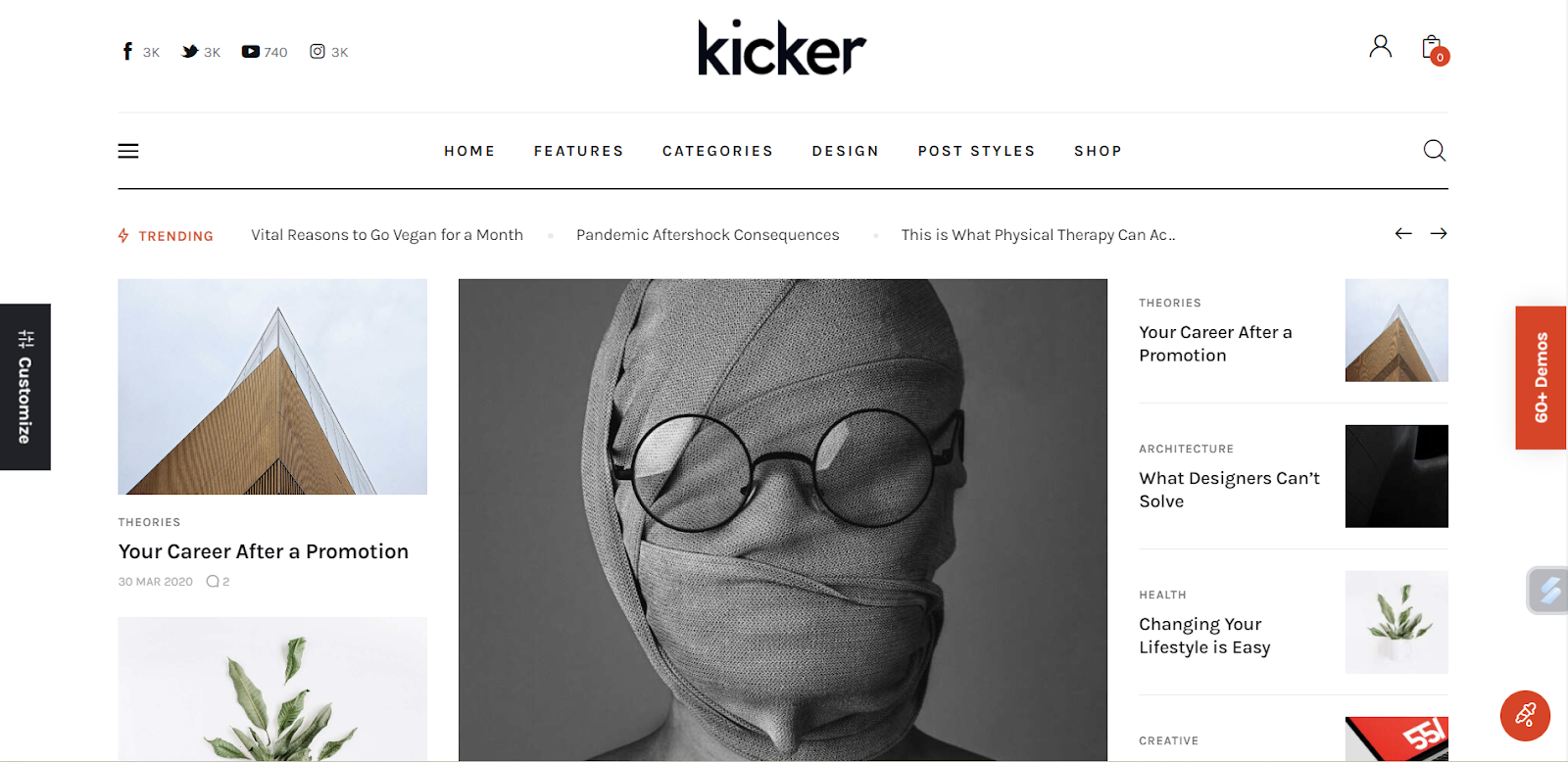Viewport: 1568px width, 762px height.
Task: Open the hamburger side menu
Action: click(x=128, y=151)
